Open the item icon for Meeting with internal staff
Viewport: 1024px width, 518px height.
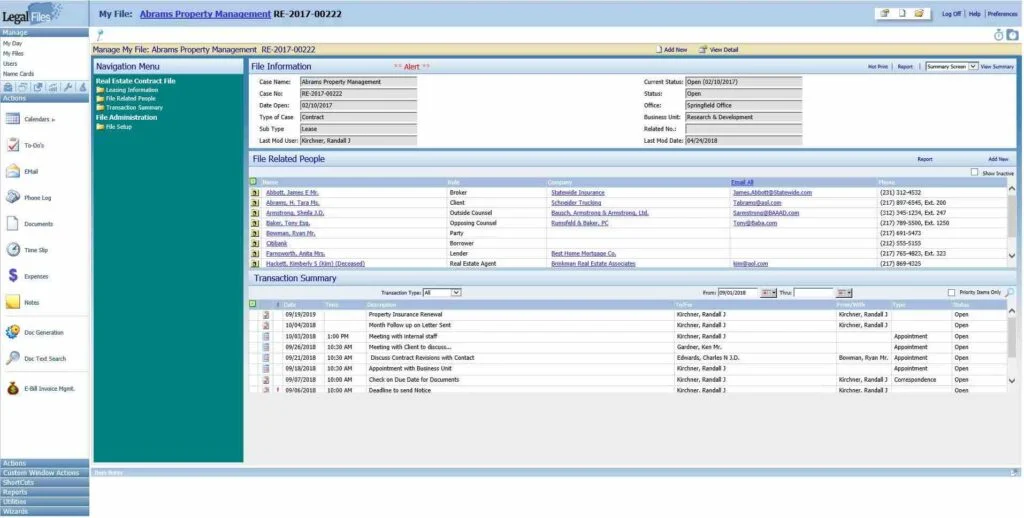point(266,336)
